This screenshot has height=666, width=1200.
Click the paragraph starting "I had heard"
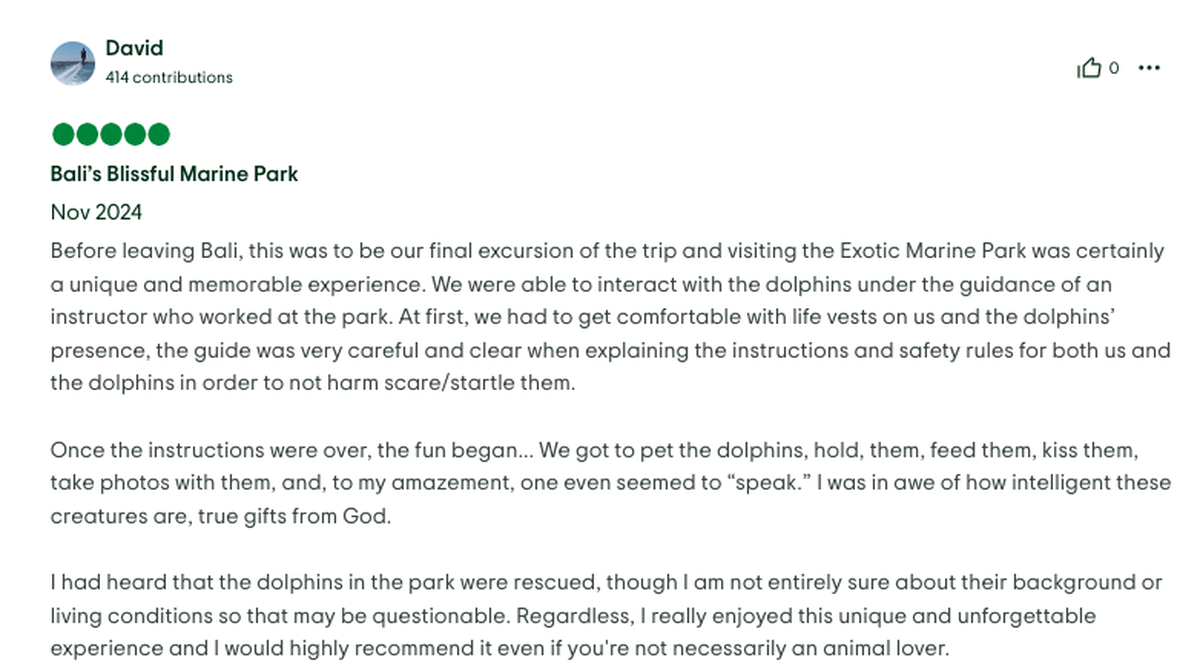[600, 614]
